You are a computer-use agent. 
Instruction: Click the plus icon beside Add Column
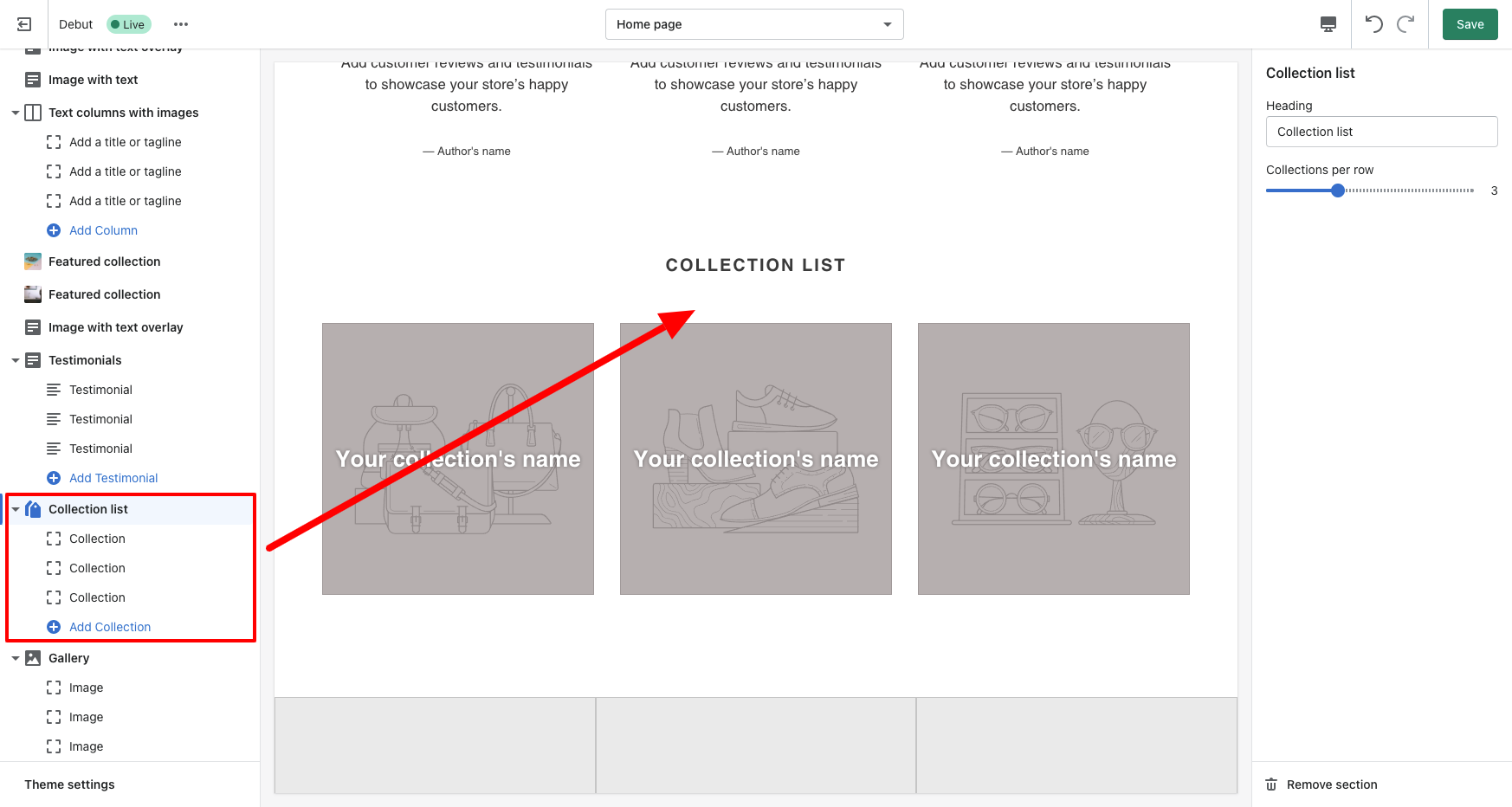pos(54,230)
